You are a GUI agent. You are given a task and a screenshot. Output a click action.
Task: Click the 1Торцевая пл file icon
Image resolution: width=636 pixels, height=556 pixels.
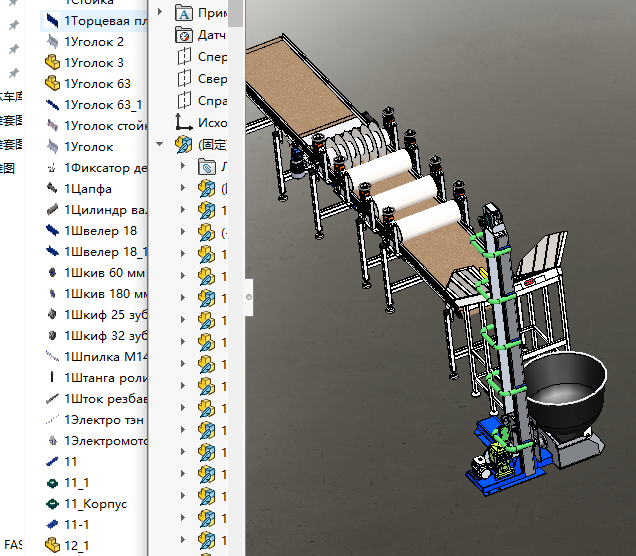click(x=52, y=21)
